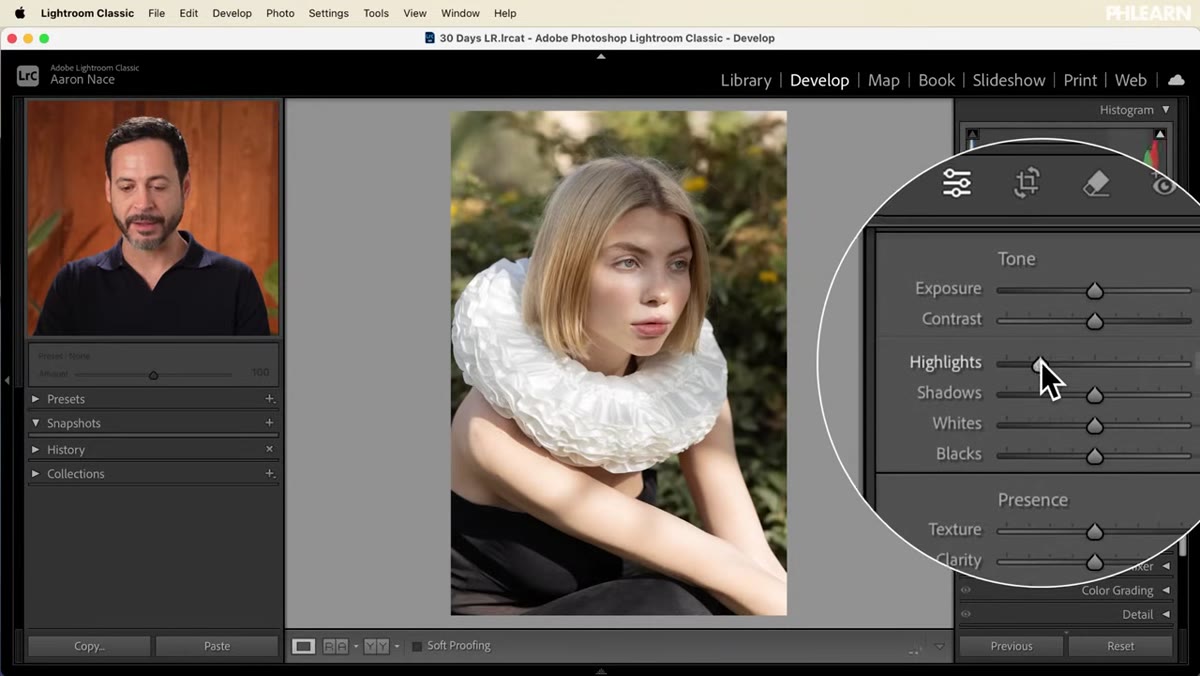
Task: Open the Edit menu
Action: click(x=188, y=13)
